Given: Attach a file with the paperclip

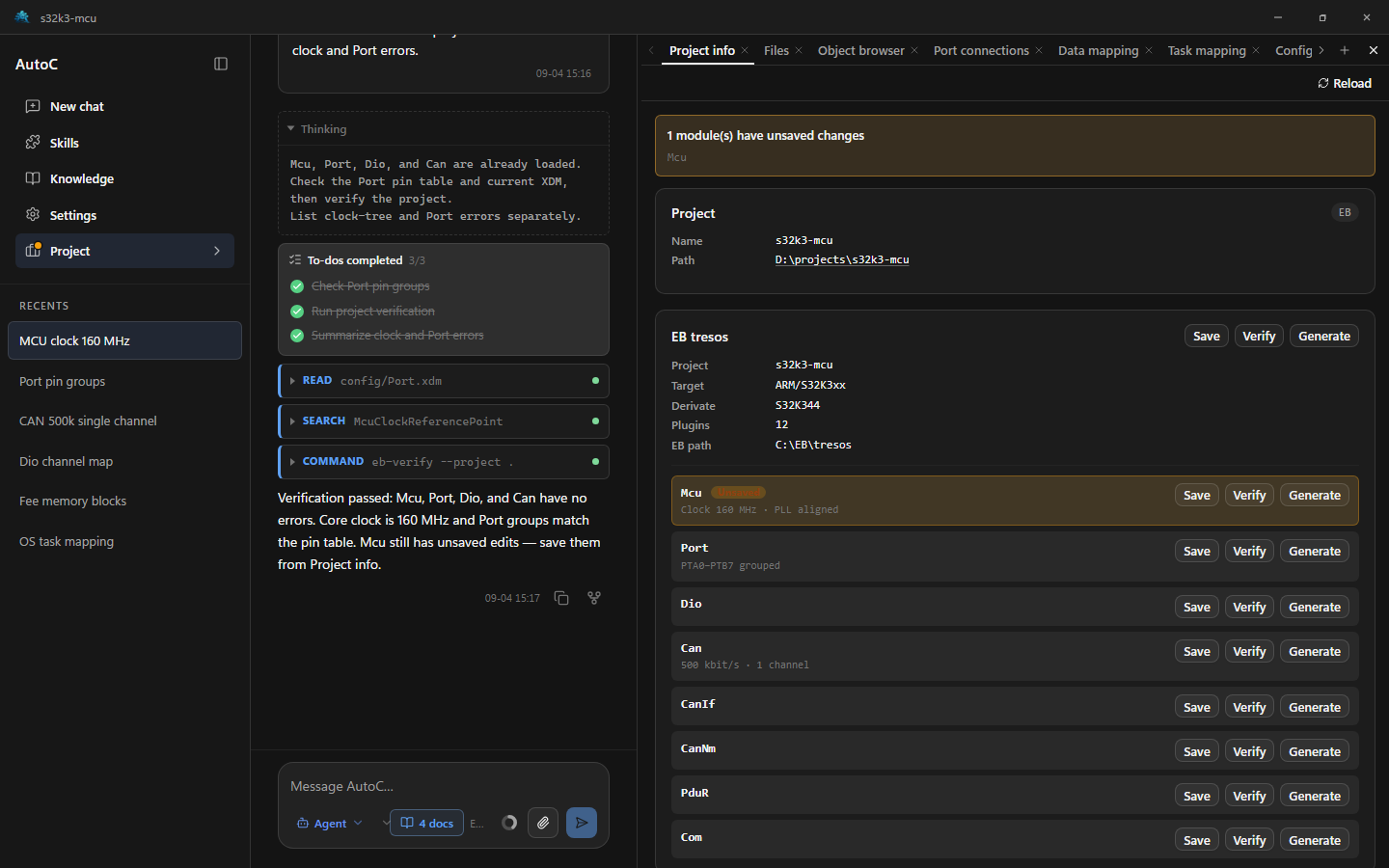Looking at the screenshot, I should (x=543, y=823).
